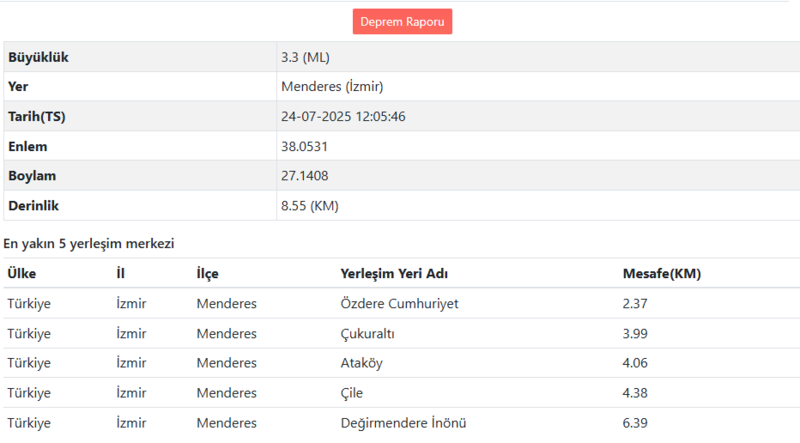Click the Ülke column header
The image size is (800, 443).
tap(22, 273)
